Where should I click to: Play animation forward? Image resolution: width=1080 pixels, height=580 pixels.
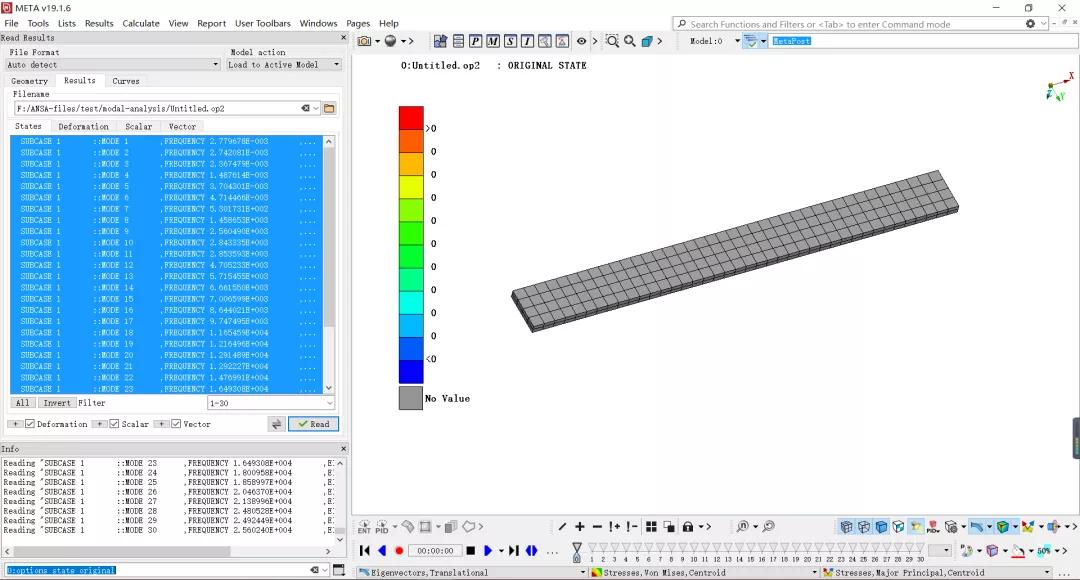click(488, 550)
